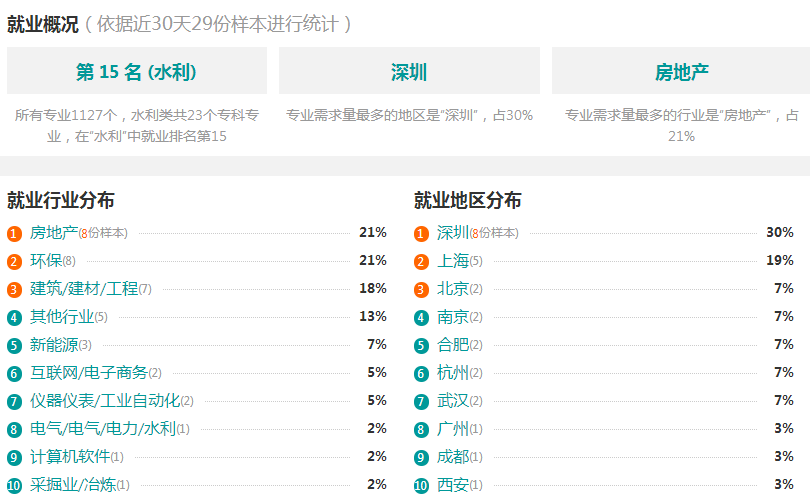The height and width of the screenshot is (503, 810).
Task: Click the 专业需求量最多的行业 description text
Action: (681, 125)
